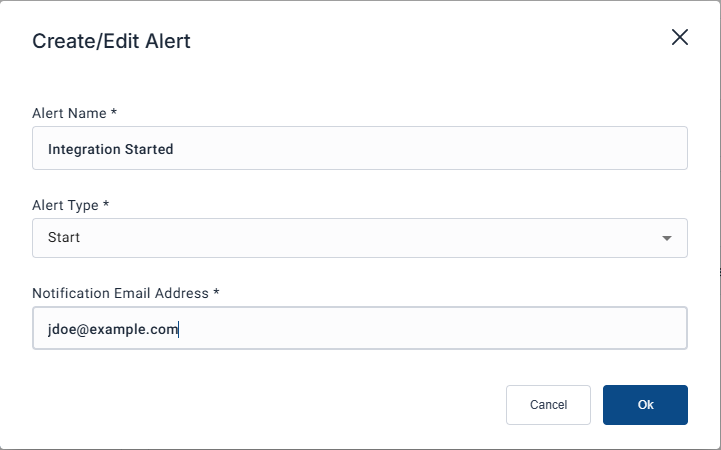721x450 pixels.
Task: Click empty space right of the email text
Action: (x=430, y=328)
